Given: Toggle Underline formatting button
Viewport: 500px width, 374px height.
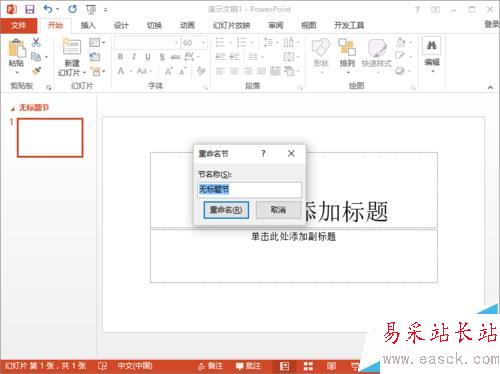Looking at the screenshot, I should point(148,57).
